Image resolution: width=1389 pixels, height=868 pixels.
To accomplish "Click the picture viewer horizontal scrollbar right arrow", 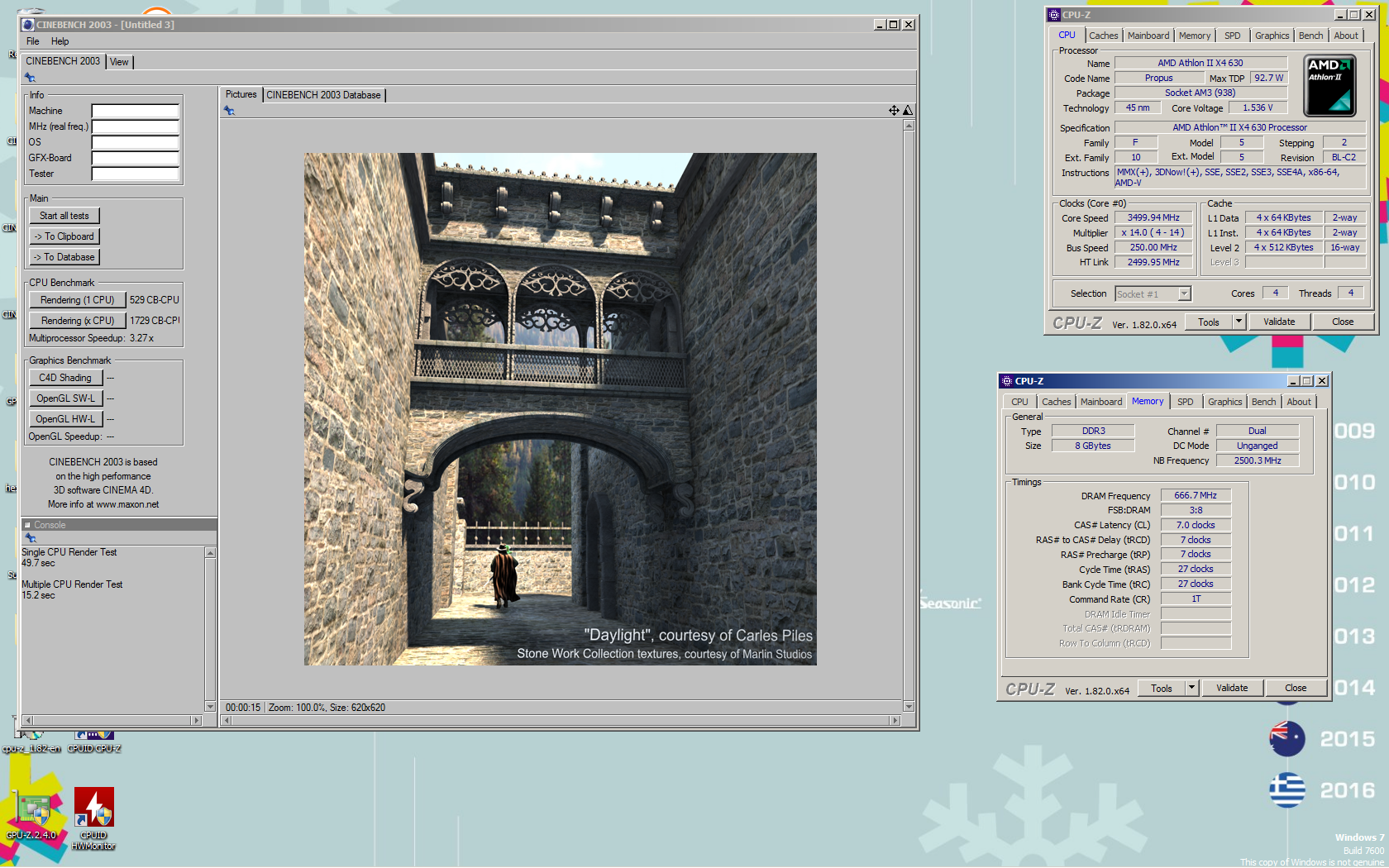I will click(895, 721).
